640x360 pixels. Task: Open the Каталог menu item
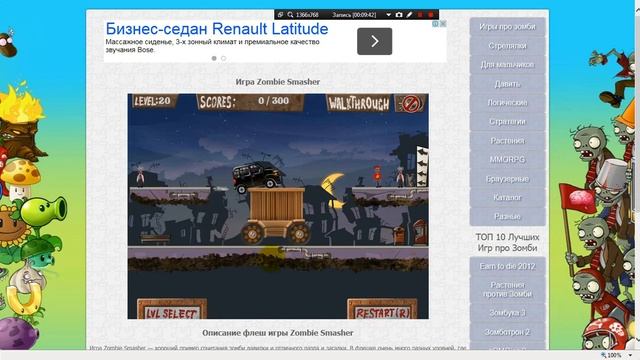coord(507,198)
